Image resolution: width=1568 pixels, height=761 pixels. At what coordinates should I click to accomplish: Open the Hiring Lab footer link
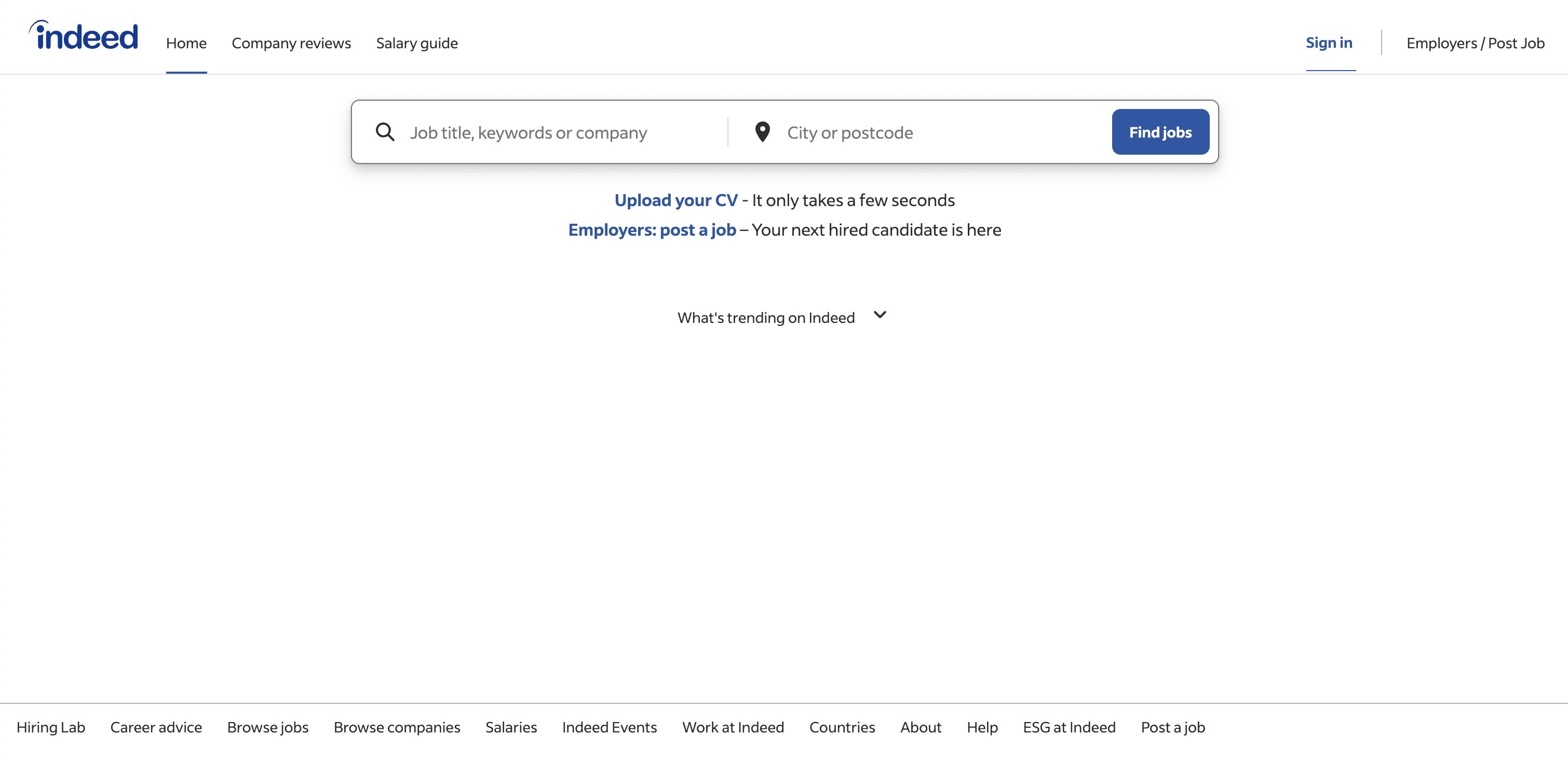(51, 727)
